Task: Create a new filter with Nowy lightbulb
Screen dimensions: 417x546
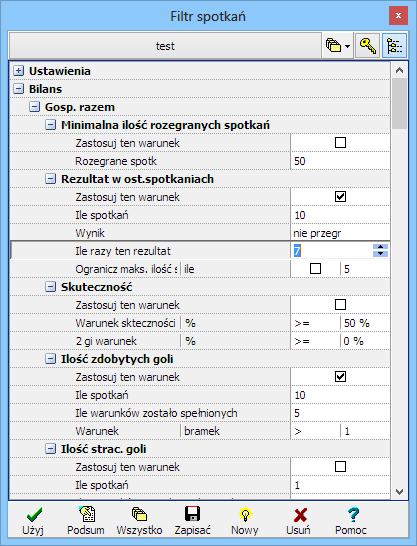Action: (x=245, y=521)
